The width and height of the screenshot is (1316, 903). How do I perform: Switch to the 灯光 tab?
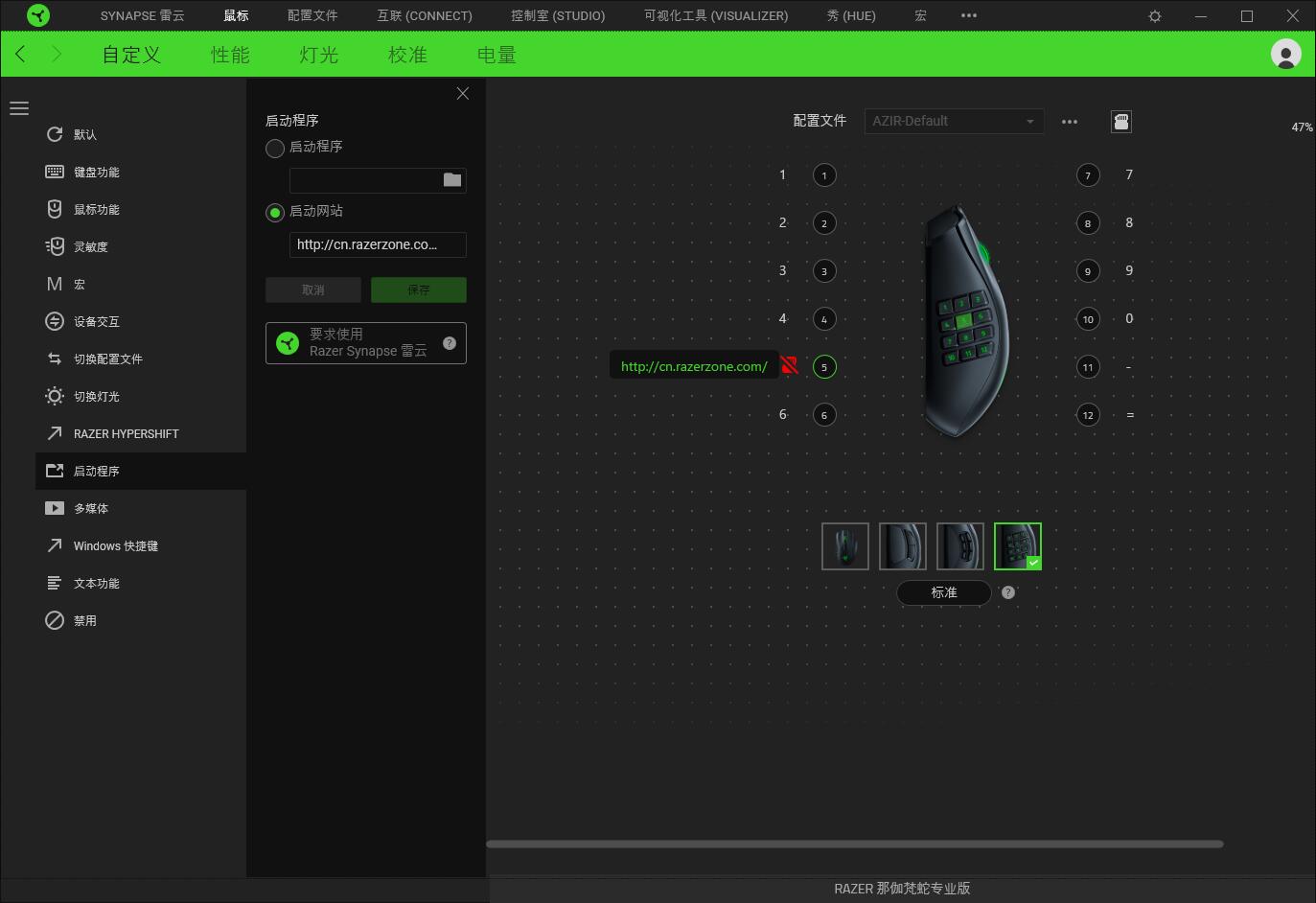318,55
